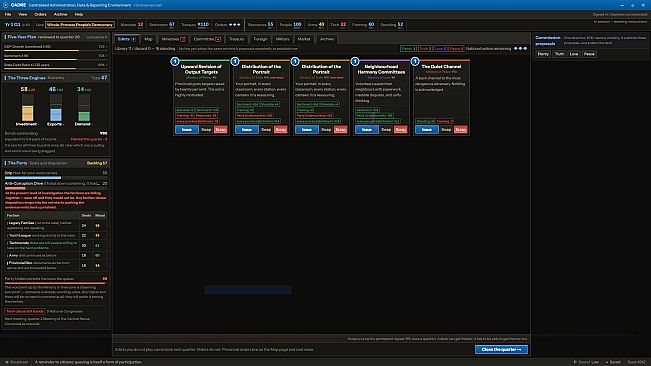Issue The Quiet Channel edict
651x366 pixels.
click(x=427, y=129)
